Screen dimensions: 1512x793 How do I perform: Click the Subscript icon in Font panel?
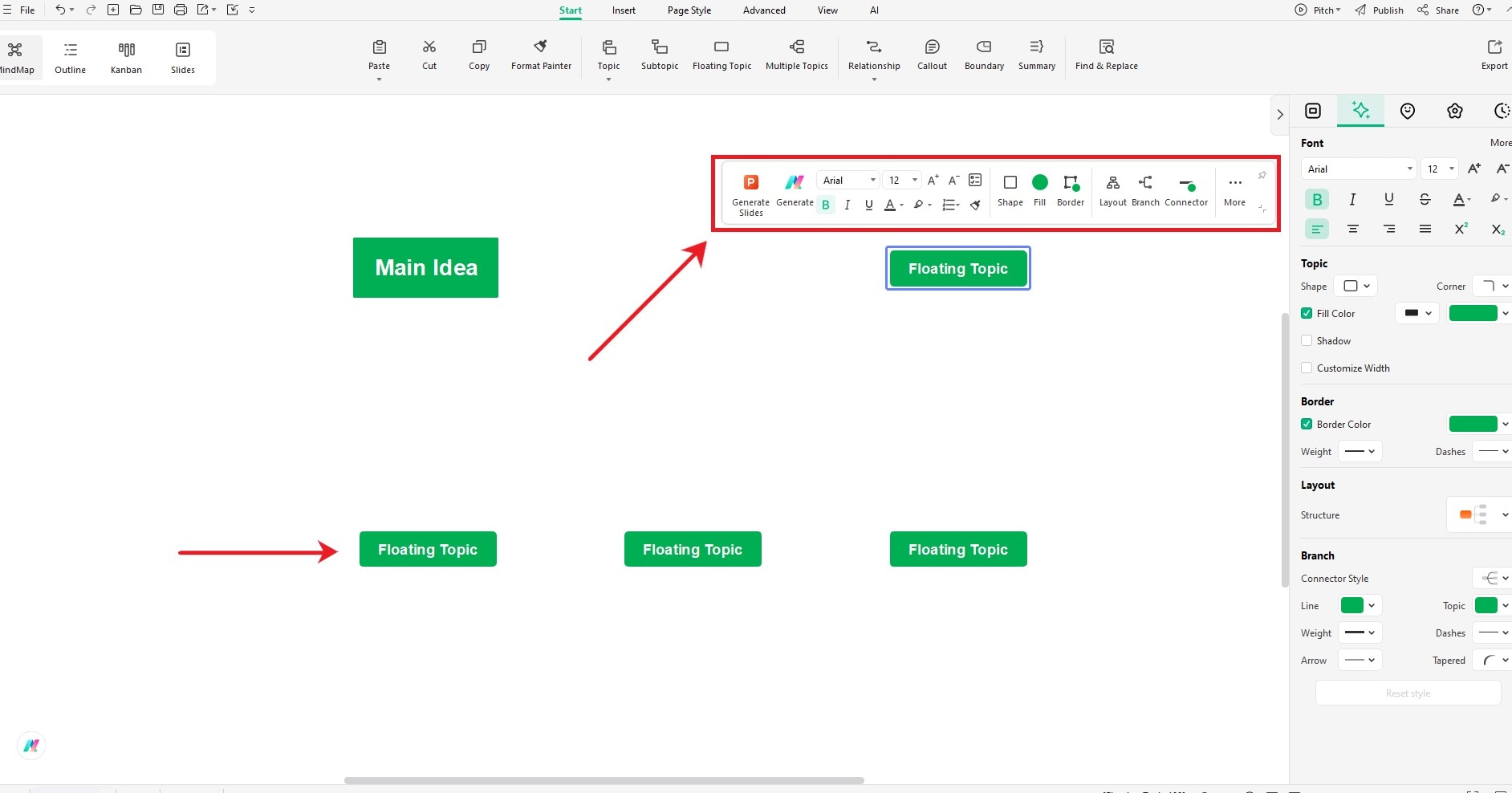point(1498,229)
